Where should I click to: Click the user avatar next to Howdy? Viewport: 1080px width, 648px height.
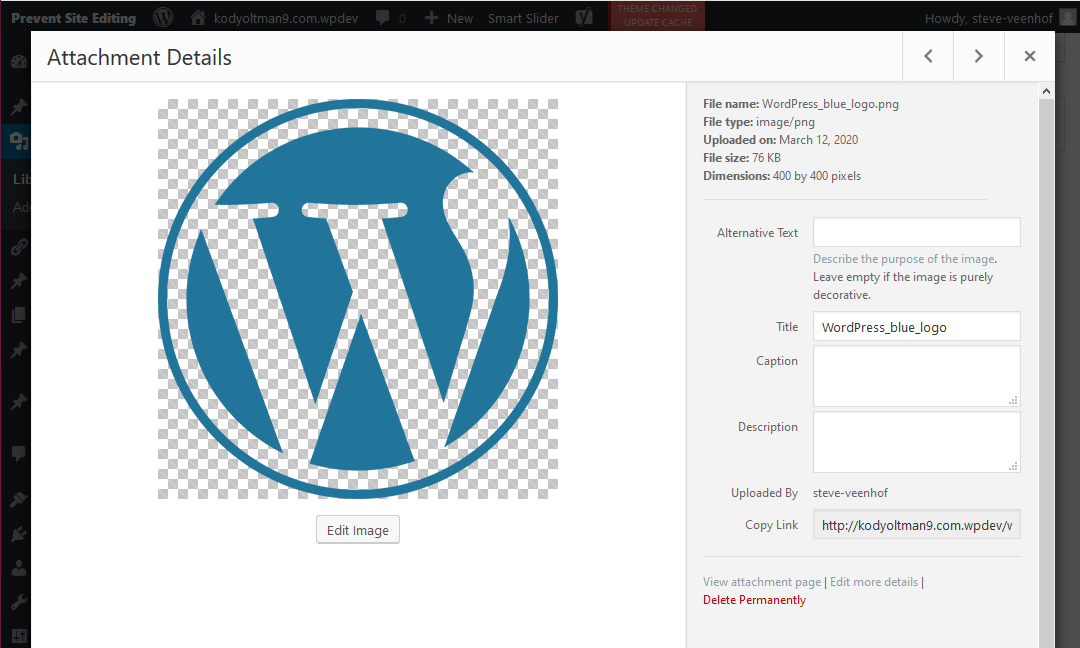click(1068, 18)
